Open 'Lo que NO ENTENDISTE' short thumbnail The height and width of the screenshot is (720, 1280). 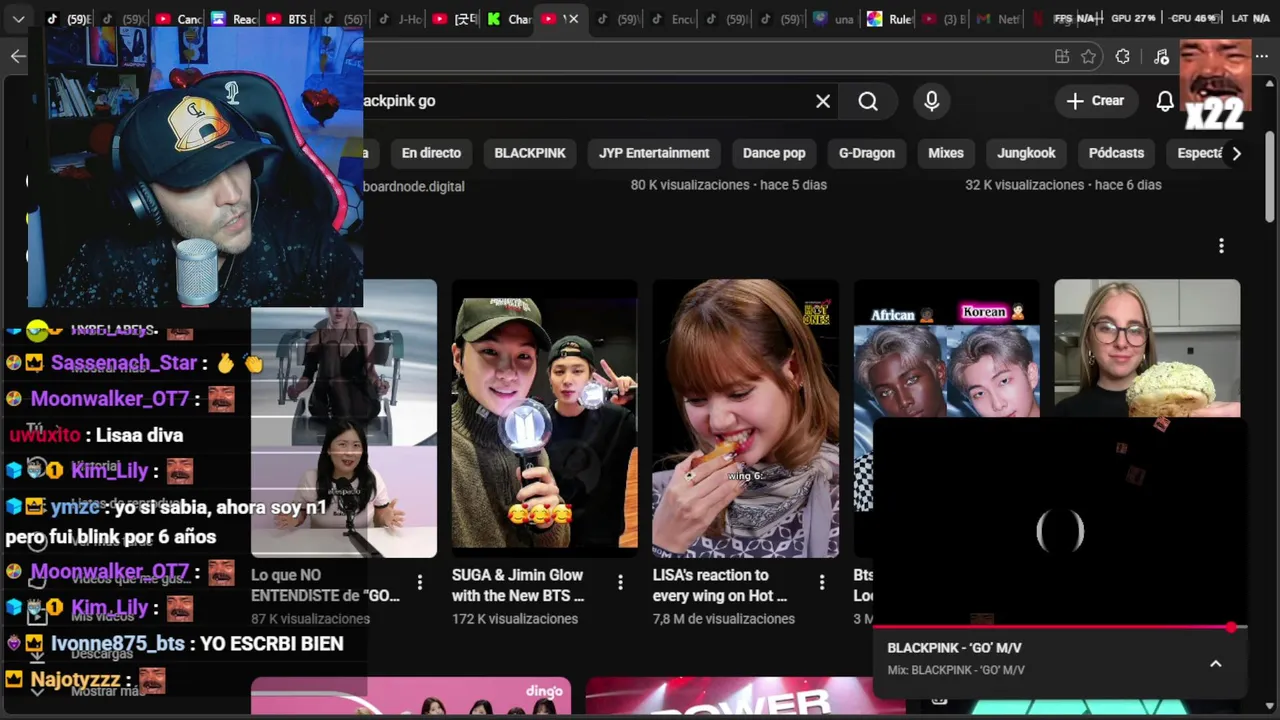(344, 418)
